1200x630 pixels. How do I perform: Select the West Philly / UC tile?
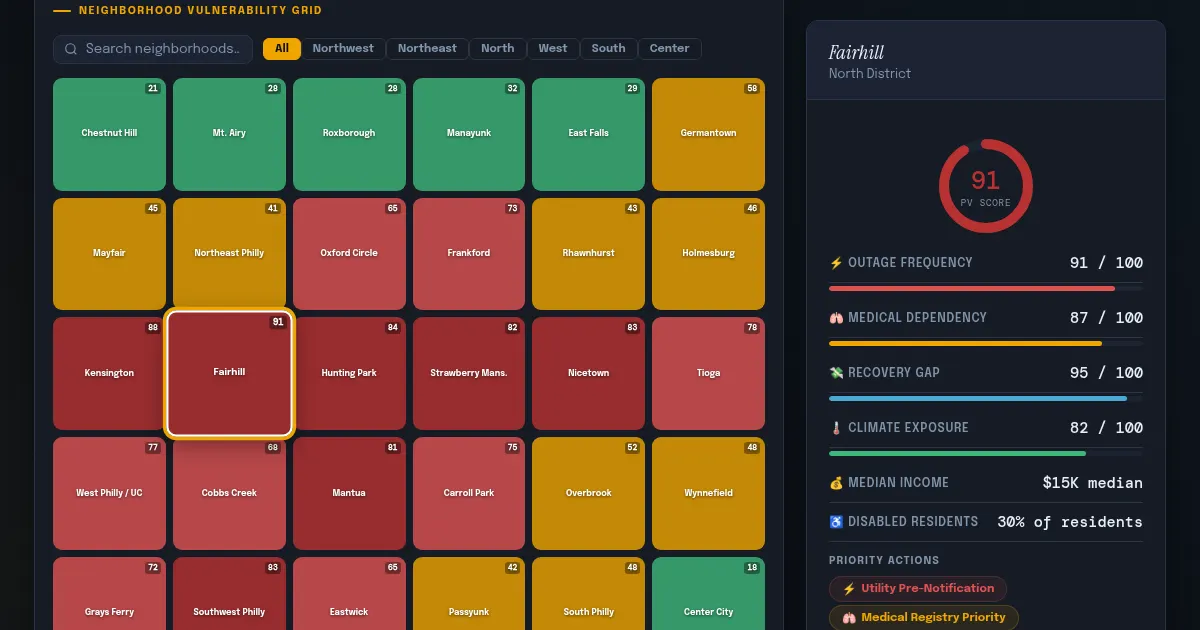109,494
